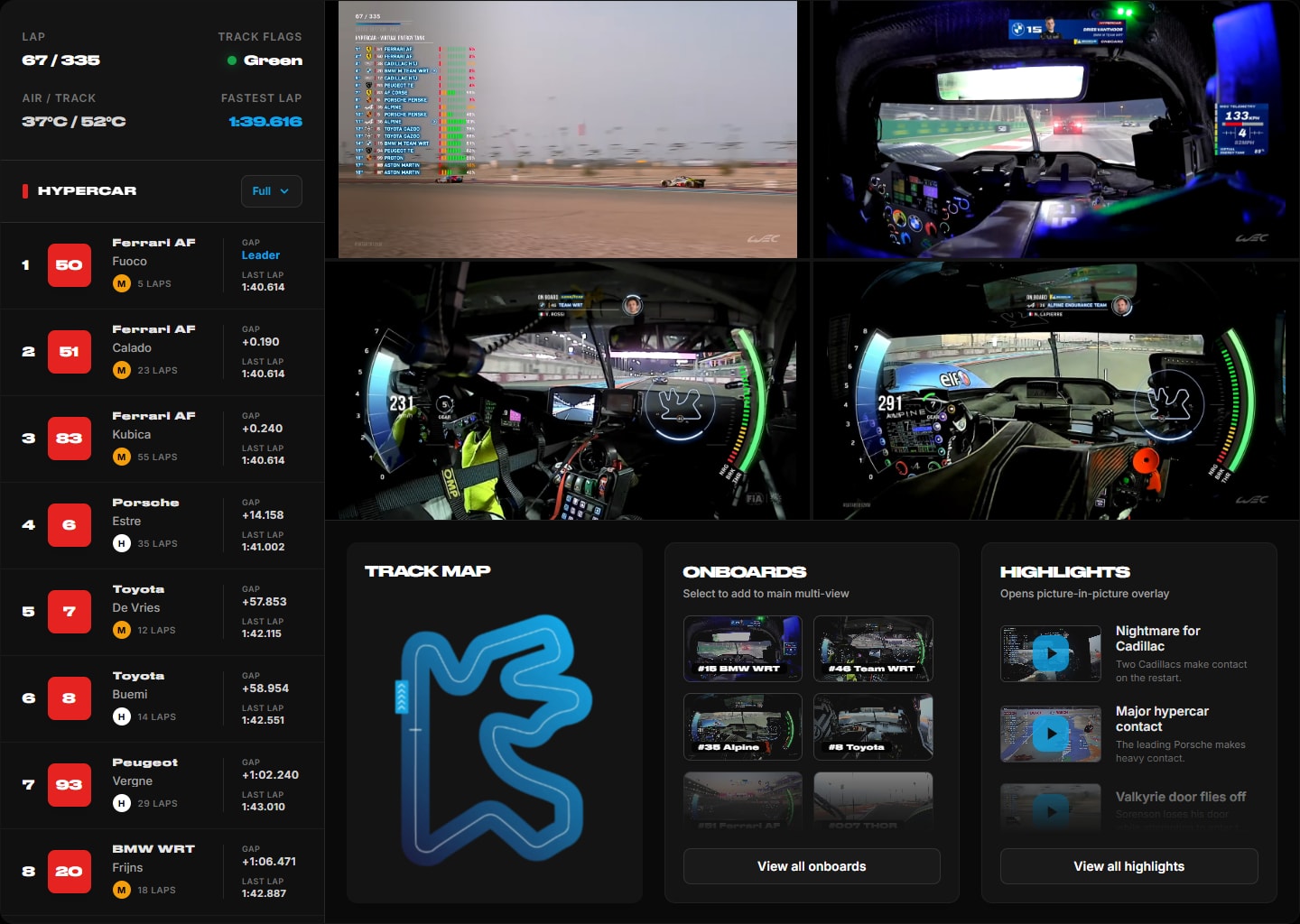Add #15 BMW WRT onboard to multi-view
This screenshot has height=924, width=1300.
(742, 648)
